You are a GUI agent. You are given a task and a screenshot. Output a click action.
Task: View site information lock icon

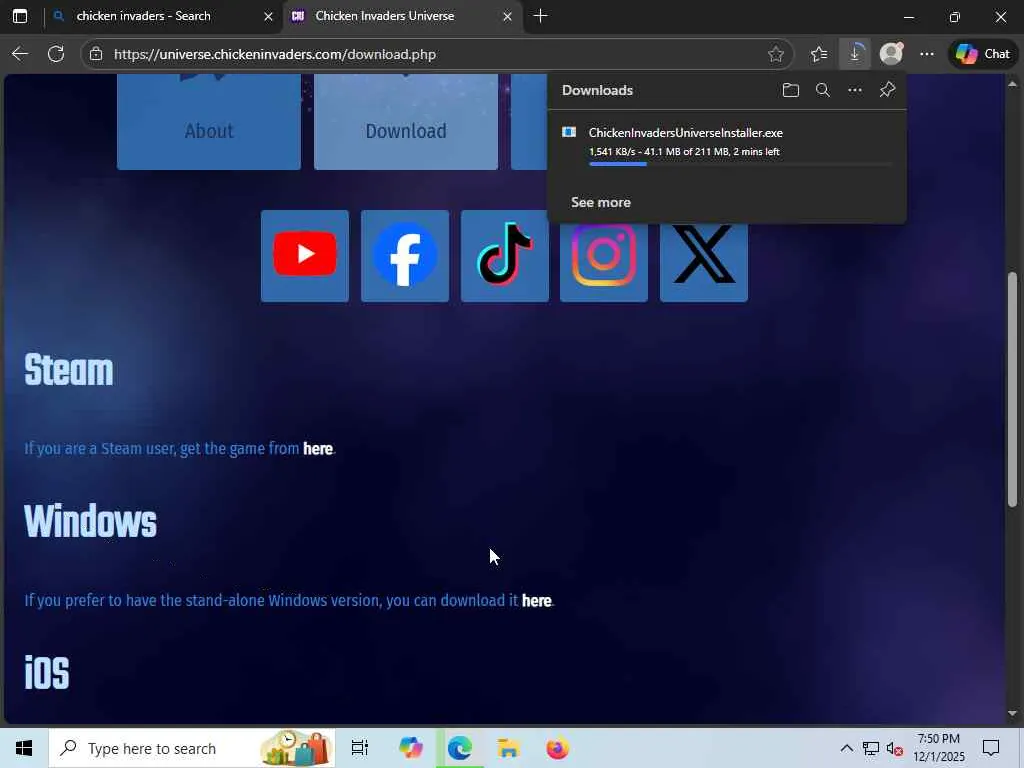(96, 54)
